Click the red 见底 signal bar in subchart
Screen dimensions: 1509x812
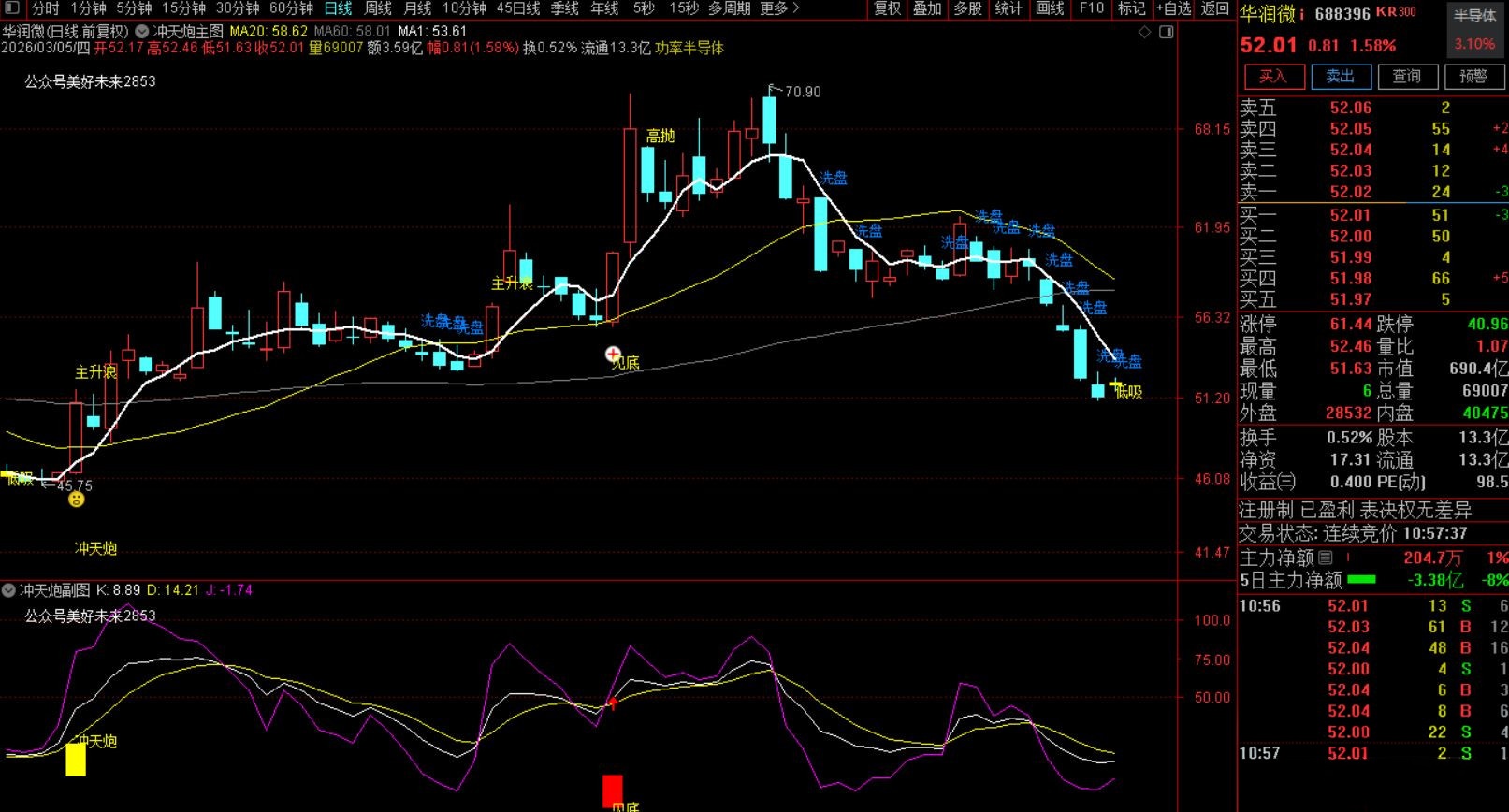click(x=612, y=790)
